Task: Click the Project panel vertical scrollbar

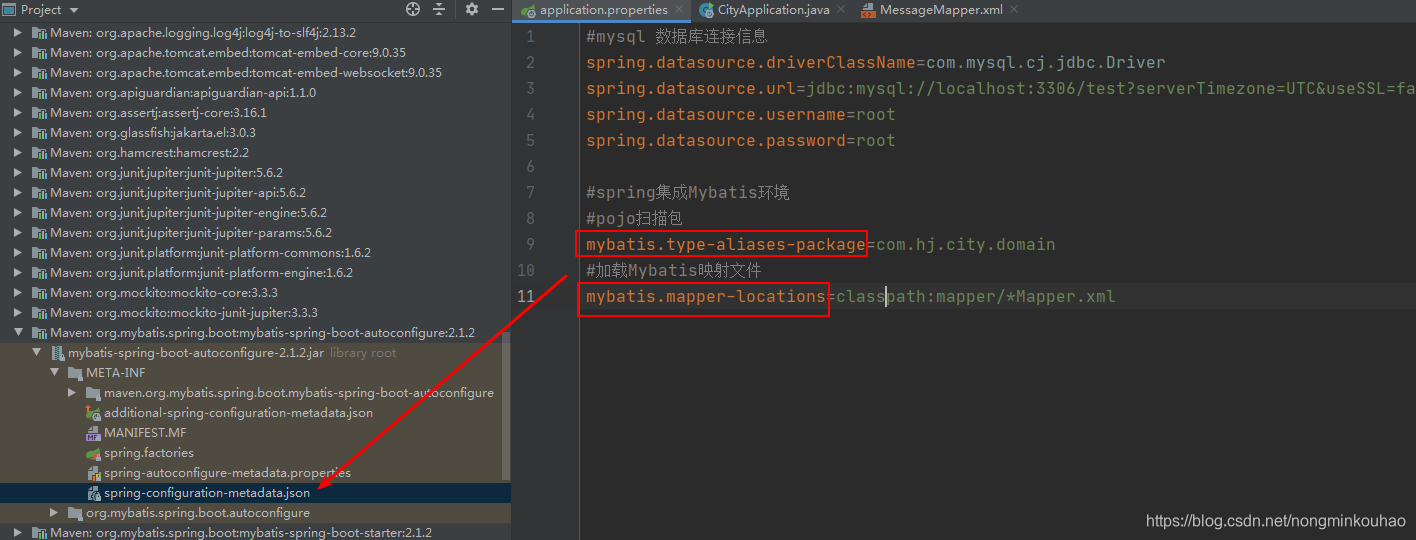Action: point(506,405)
